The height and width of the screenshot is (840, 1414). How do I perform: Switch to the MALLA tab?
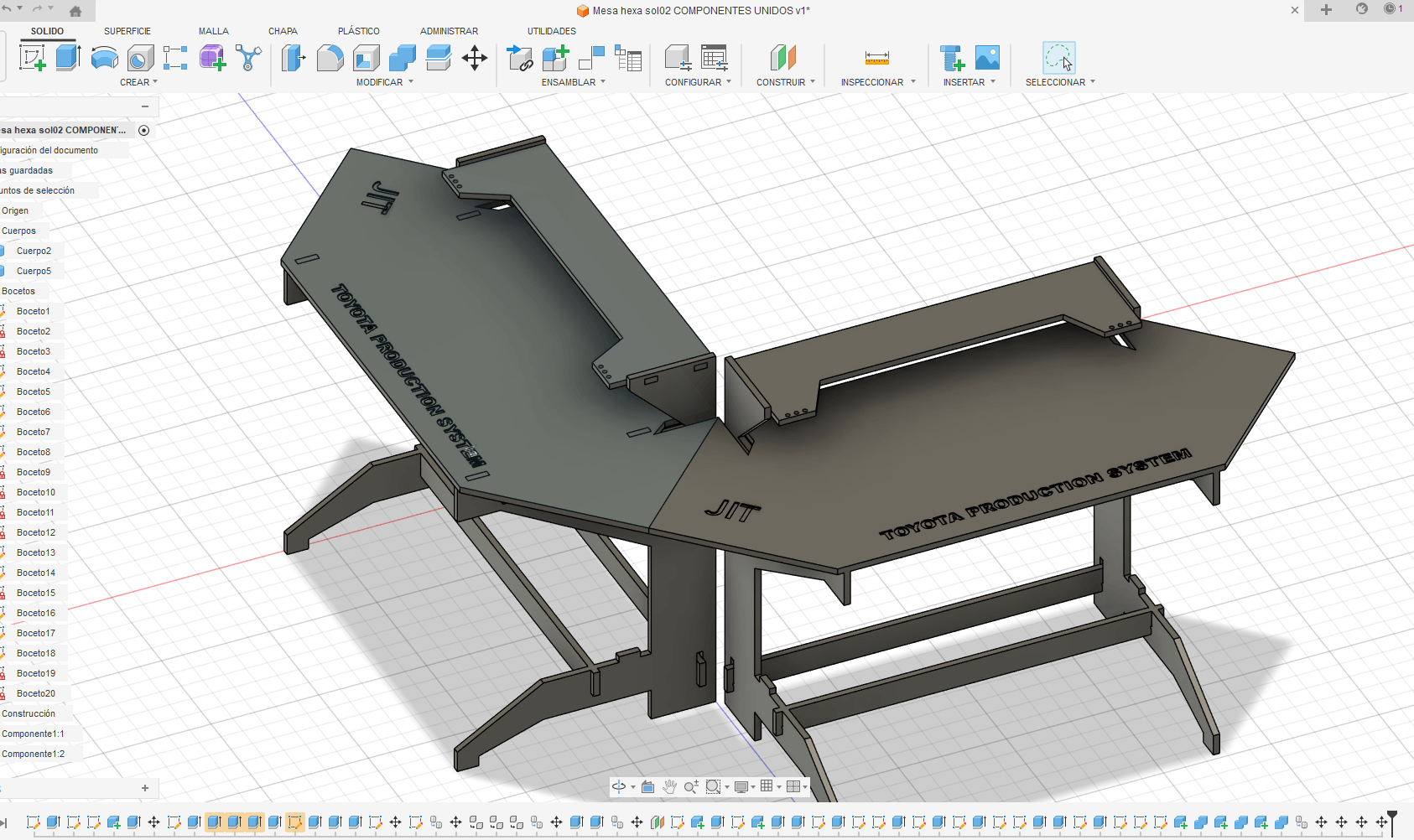click(x=214, y=31)
